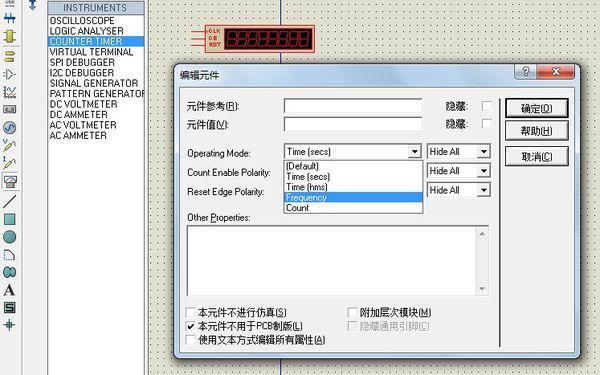Image resolution: width=600 pixels, height=375 pixels.
Task: Choose Count in the mode list
Action: click(x=353, y=208)
